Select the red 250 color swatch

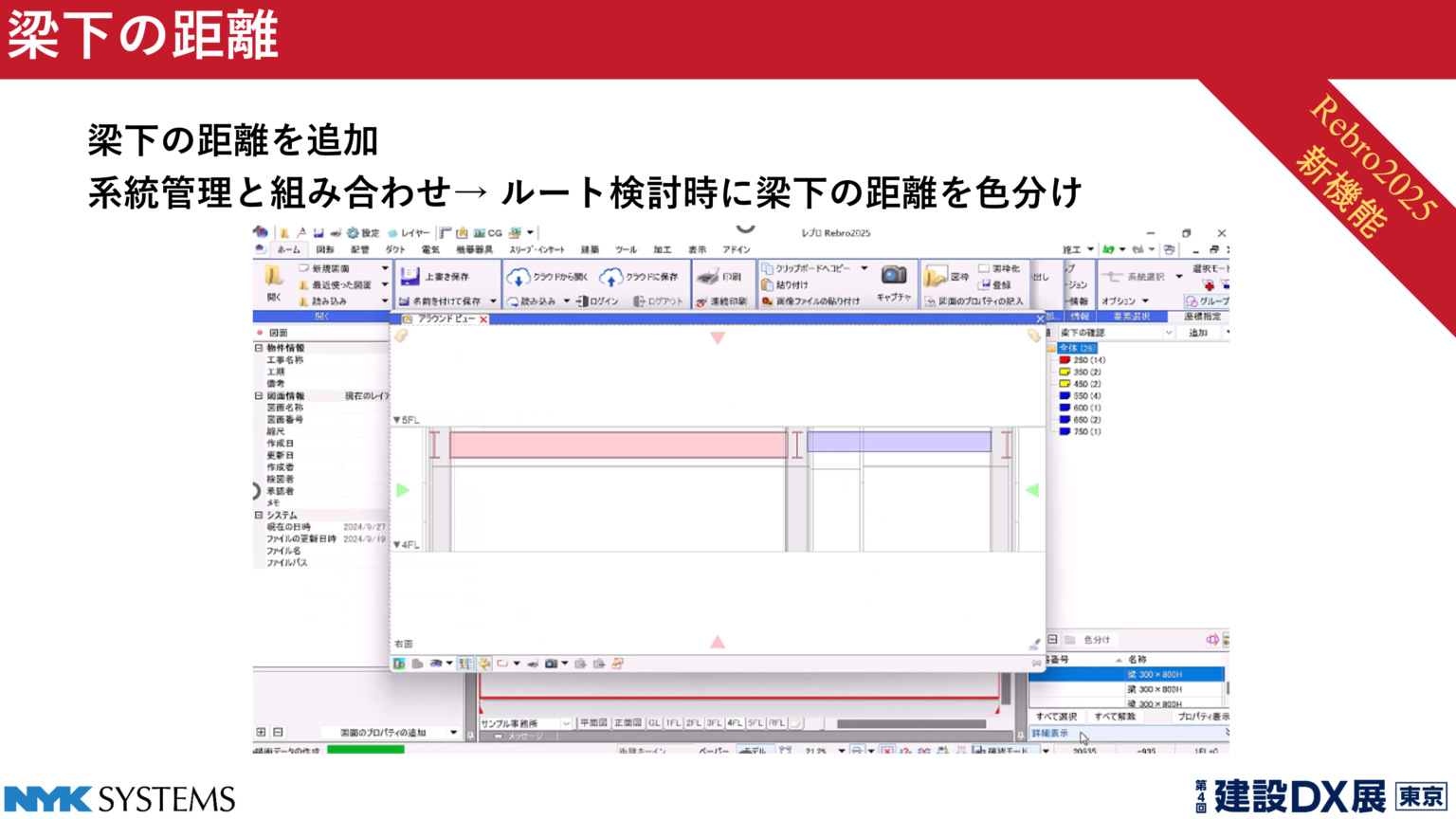[1065, 360]
